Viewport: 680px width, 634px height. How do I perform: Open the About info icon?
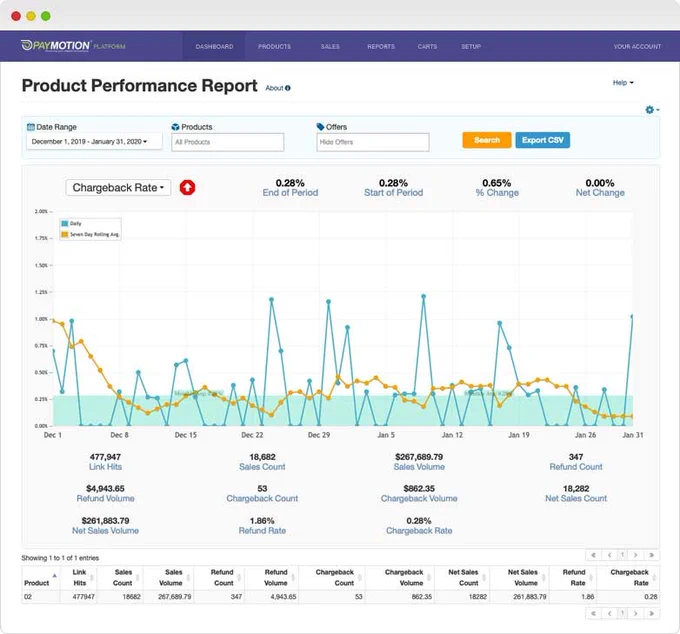[x=288, y=88]
